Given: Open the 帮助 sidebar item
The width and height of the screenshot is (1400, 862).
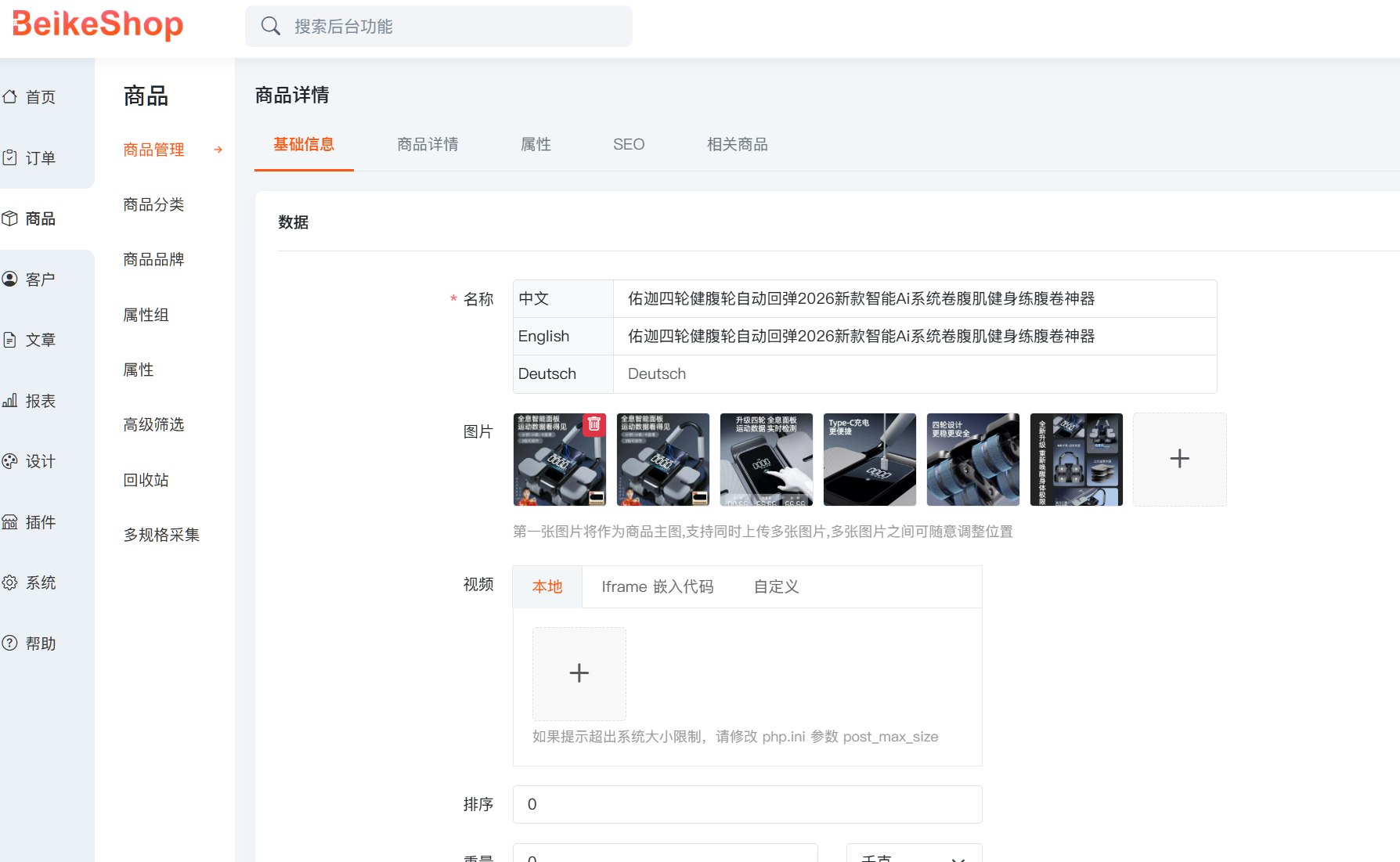Looking at the screenshot, I should pyautogui.click(x=41, y=644).
